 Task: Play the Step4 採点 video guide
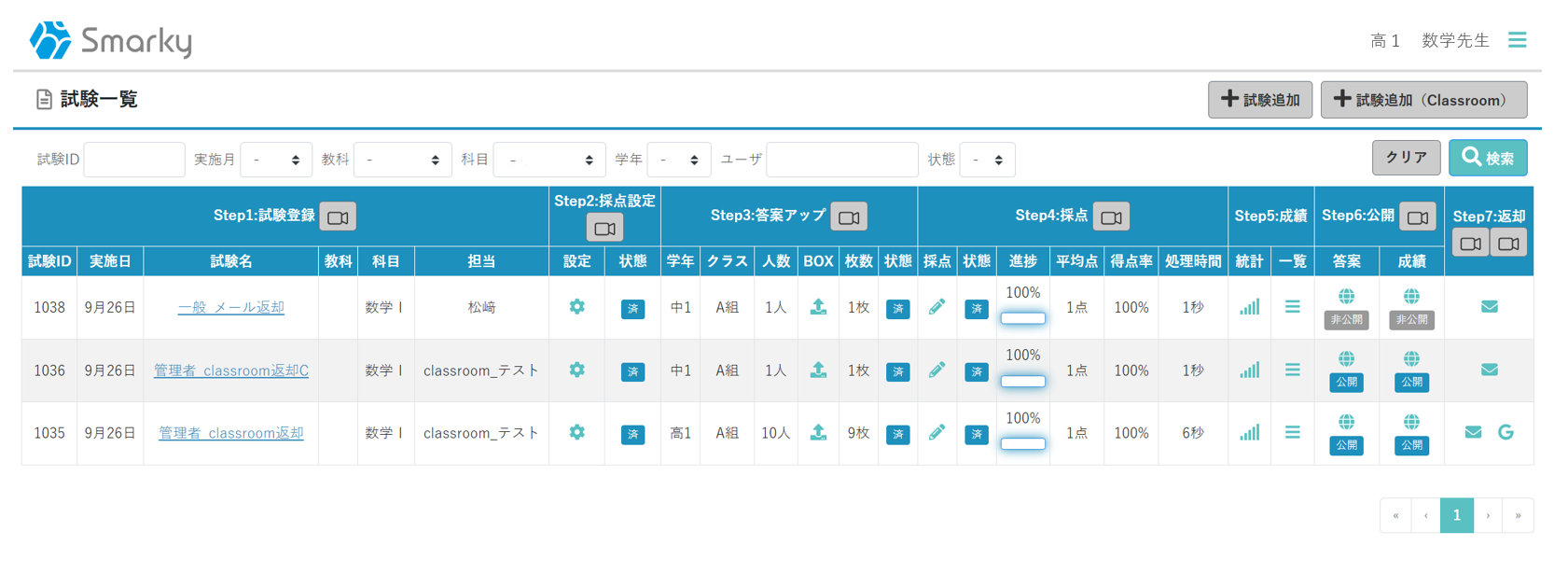coord(1111,217)
